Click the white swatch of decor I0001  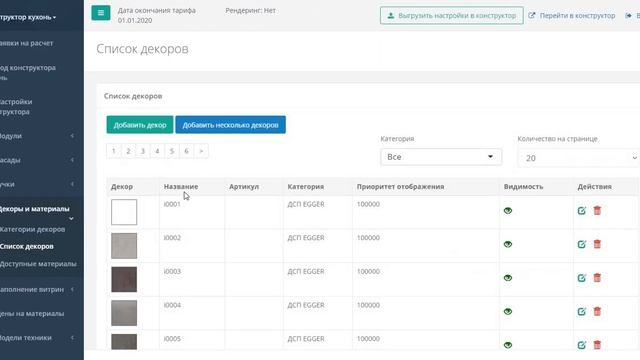[x=124, y=212]
